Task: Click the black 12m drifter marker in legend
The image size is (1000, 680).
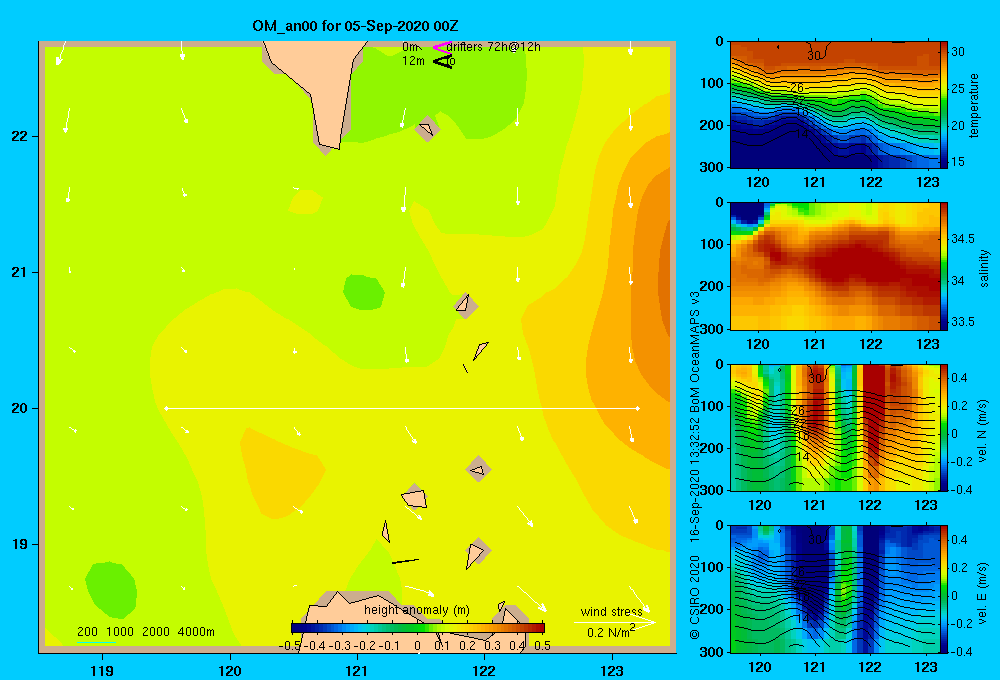Action: 443,61
